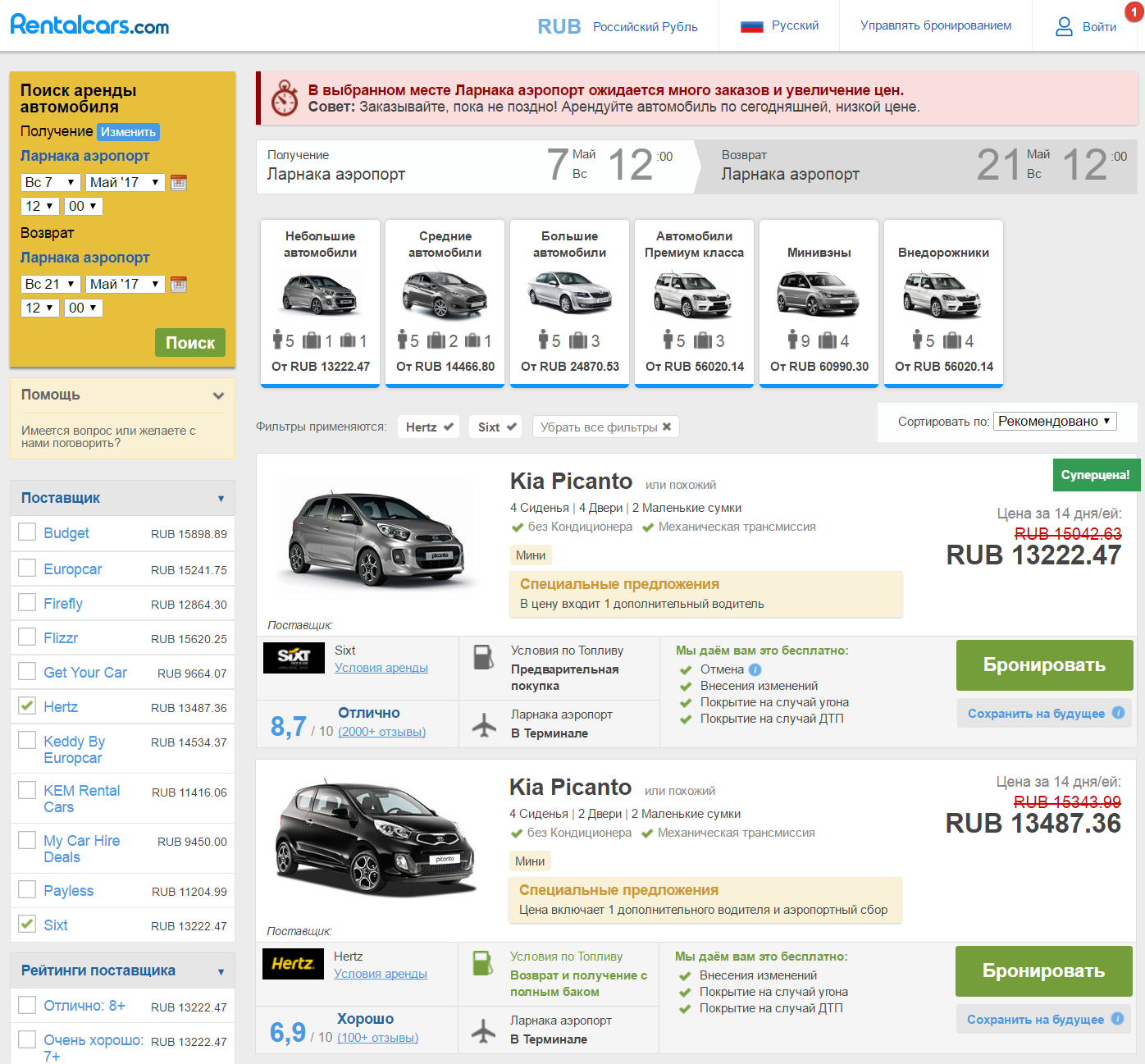1145x1064 pixels.
Task: Click the Russian flag language icon
Action: click(752, 26)
